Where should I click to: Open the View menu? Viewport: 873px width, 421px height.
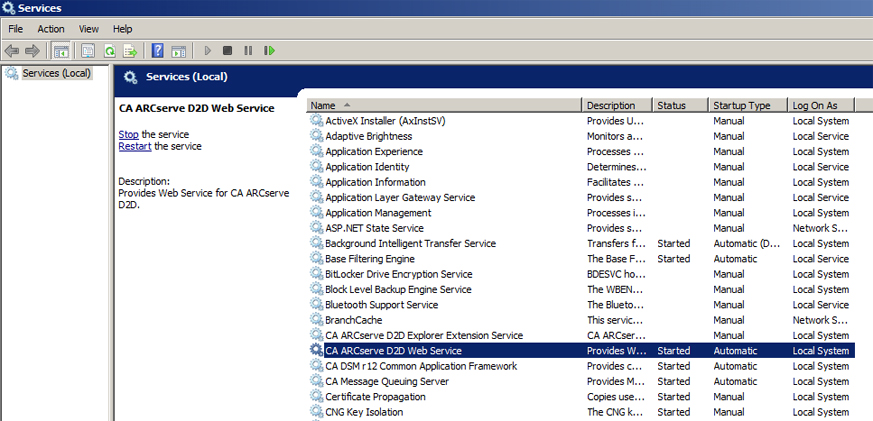click(89, 29)
